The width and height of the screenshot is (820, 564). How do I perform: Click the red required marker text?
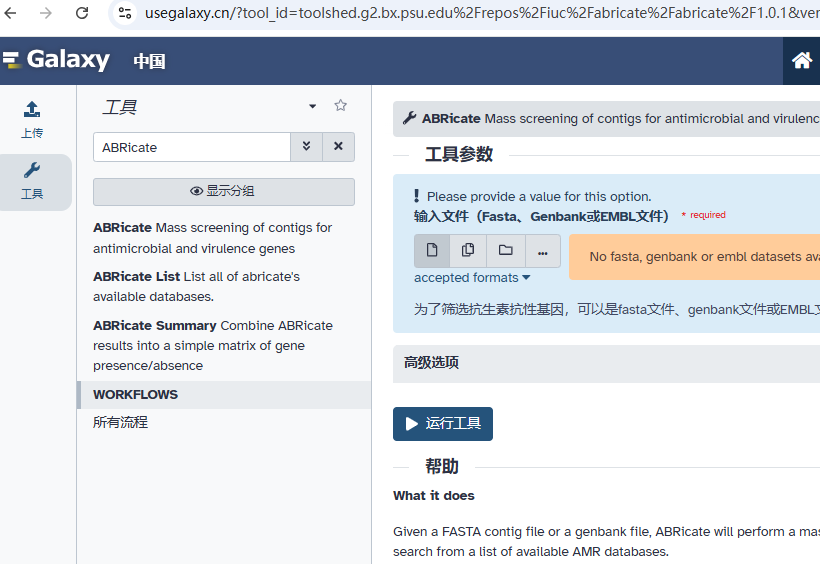703,215
